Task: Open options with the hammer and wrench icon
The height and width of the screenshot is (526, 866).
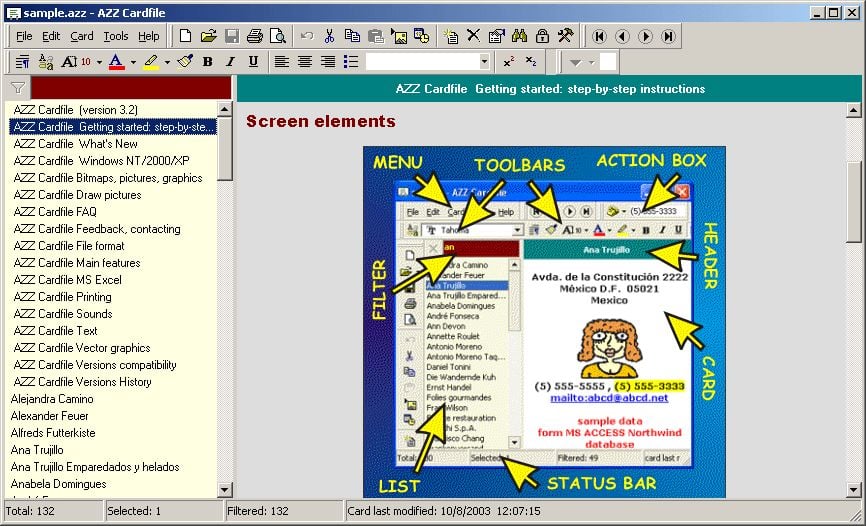Action: [x=566, y=36]
